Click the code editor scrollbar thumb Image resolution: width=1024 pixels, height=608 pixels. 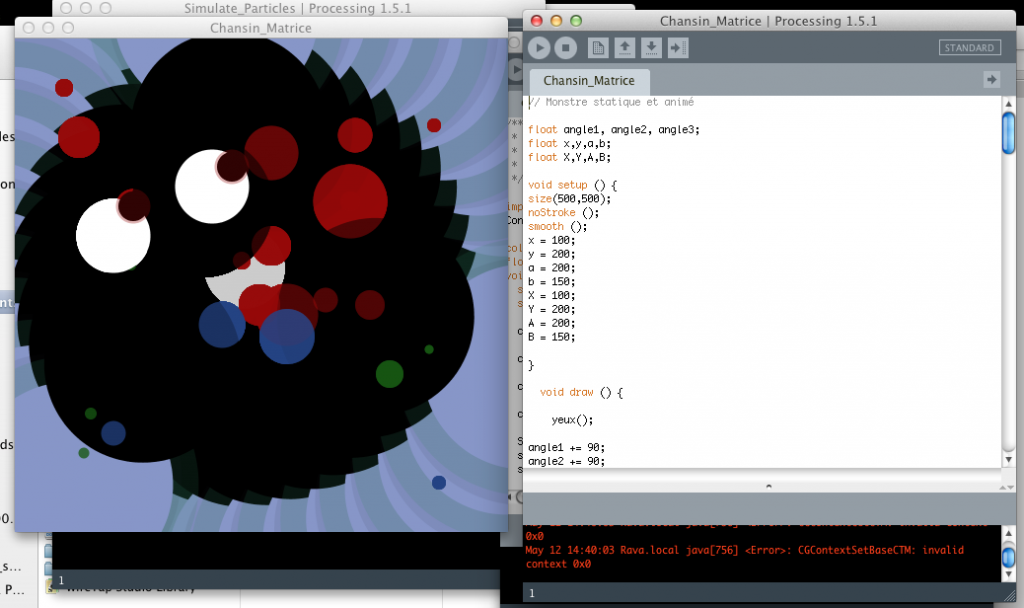coord(1008,133)
